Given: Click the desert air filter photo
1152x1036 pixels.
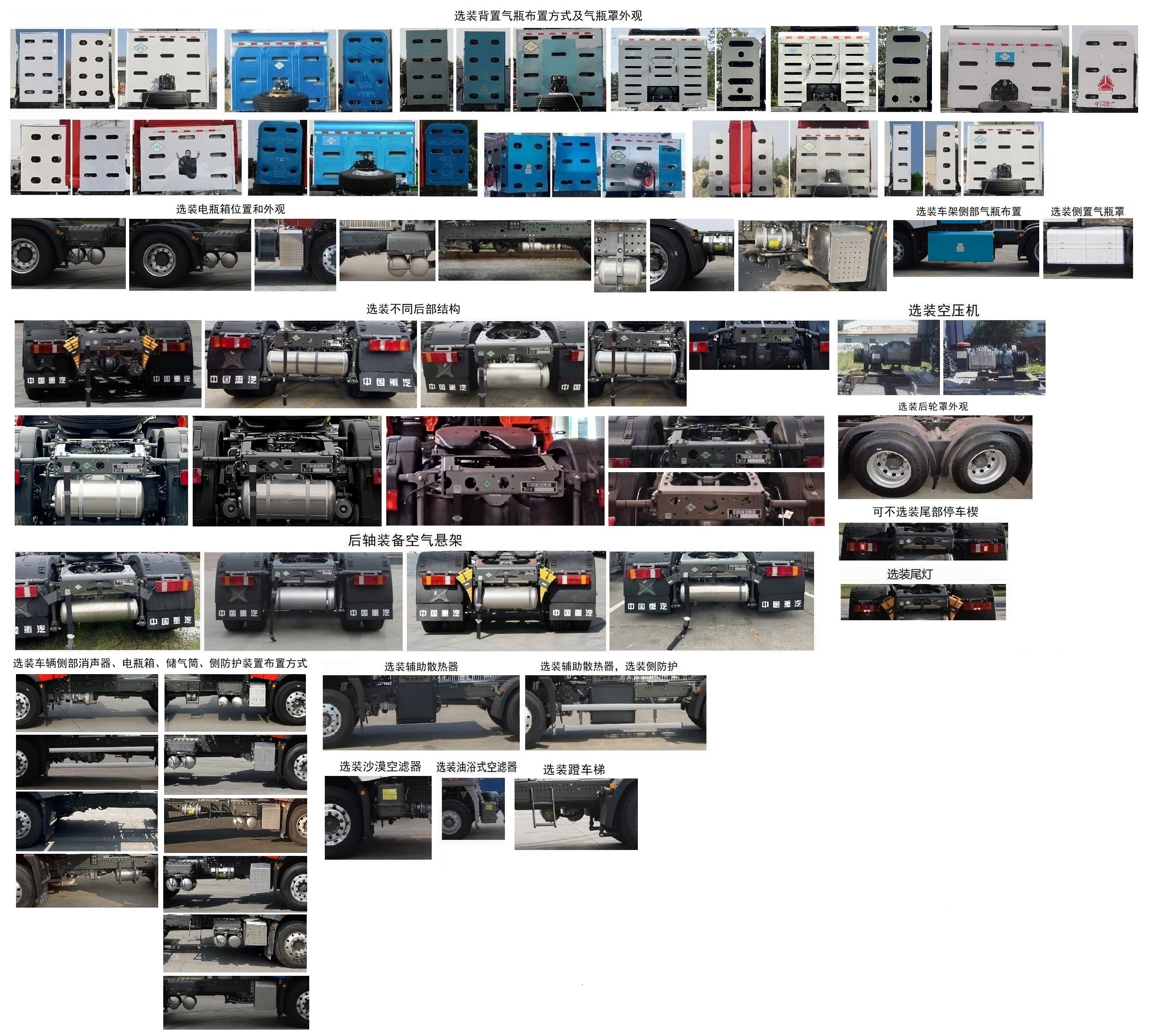Looking at the screenshot, I should 378,818.
